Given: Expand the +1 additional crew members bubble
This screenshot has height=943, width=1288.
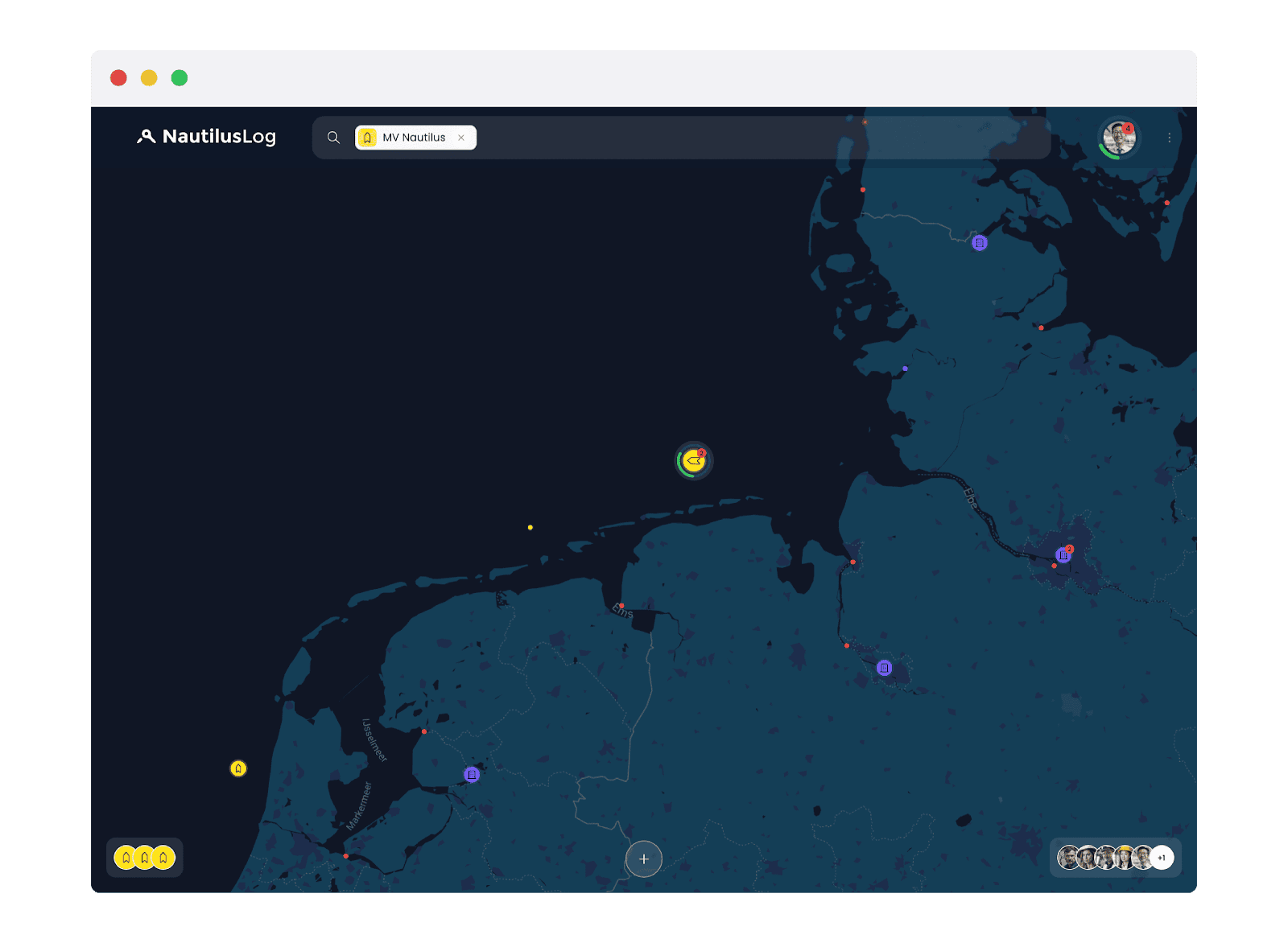Looking at the screenshot, I should (x=1162, y=858).
